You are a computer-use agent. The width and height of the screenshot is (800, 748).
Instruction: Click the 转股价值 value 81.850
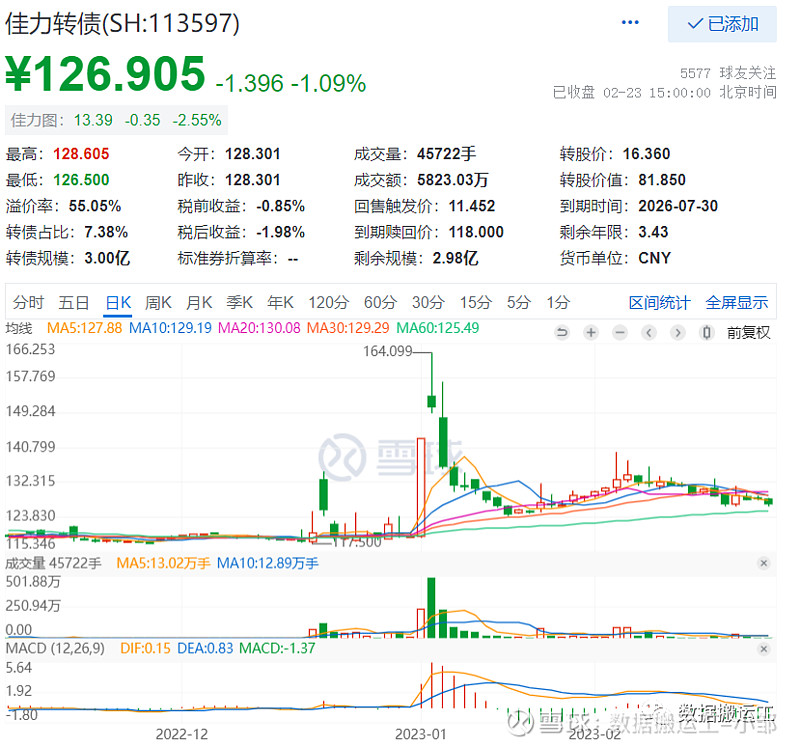pyautogui.click(x=662, y=180)
